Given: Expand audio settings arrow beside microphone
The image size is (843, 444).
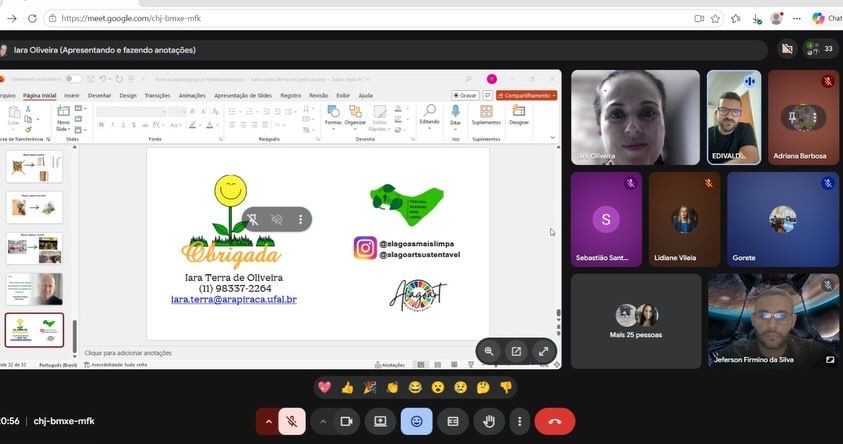Looking at the screenshot, I should (x=268, y=421).
